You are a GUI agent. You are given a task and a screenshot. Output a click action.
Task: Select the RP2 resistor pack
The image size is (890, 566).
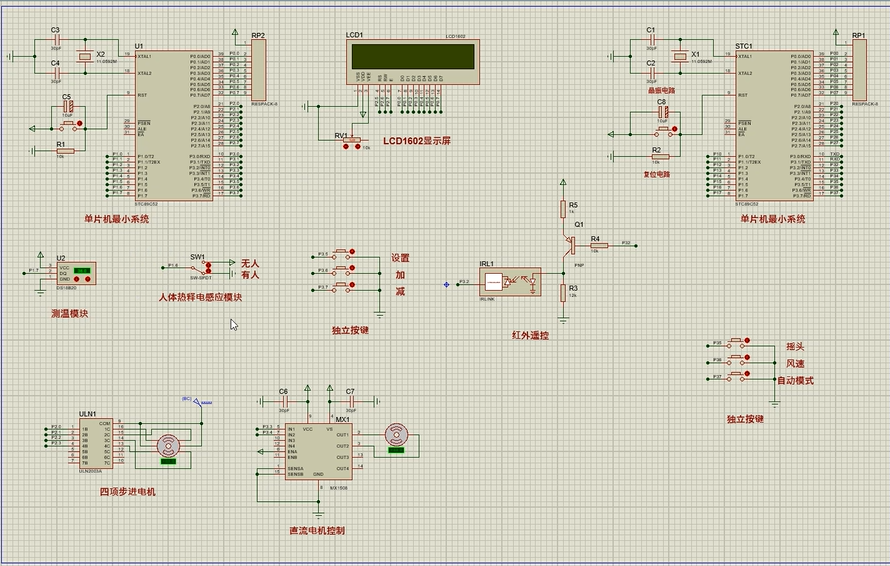point(260,70)
